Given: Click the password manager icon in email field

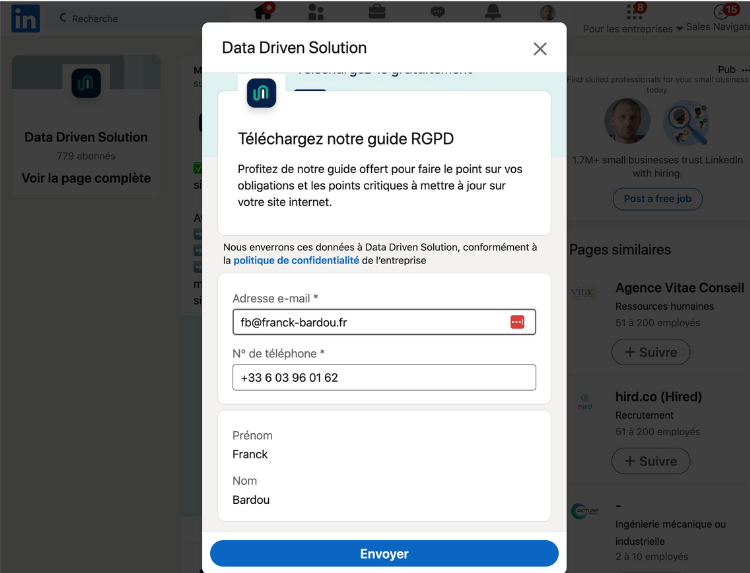Looking at the screenshot, I should pos(517,322).
